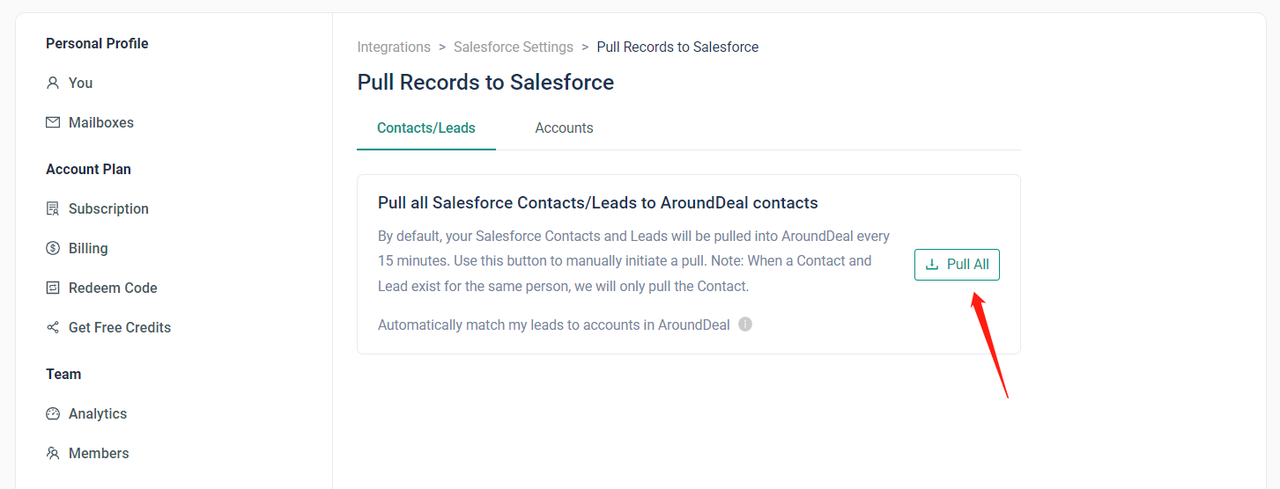Open Mailboxes via the envelope icon
The image size is (1280, 489).
pos(53,123)
